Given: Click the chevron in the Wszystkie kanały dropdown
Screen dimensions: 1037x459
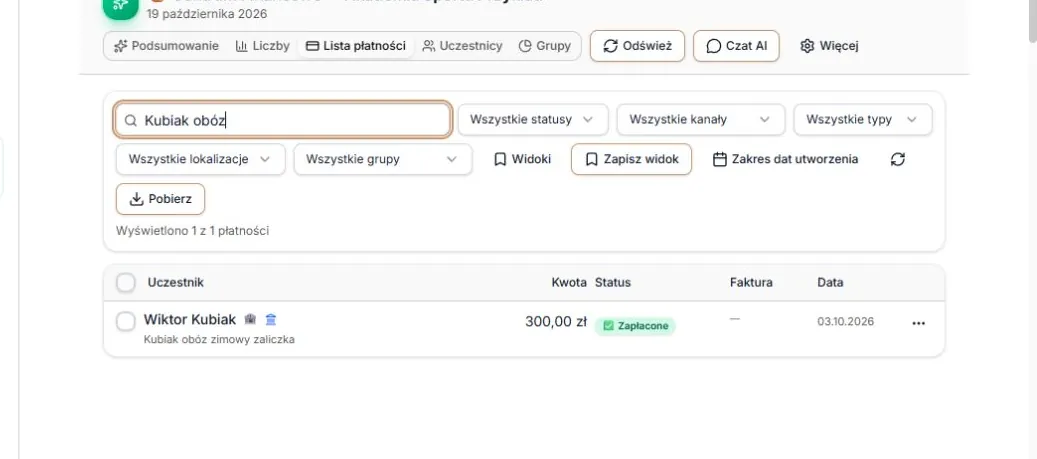Looking at the screenshot, I should 765,120.
